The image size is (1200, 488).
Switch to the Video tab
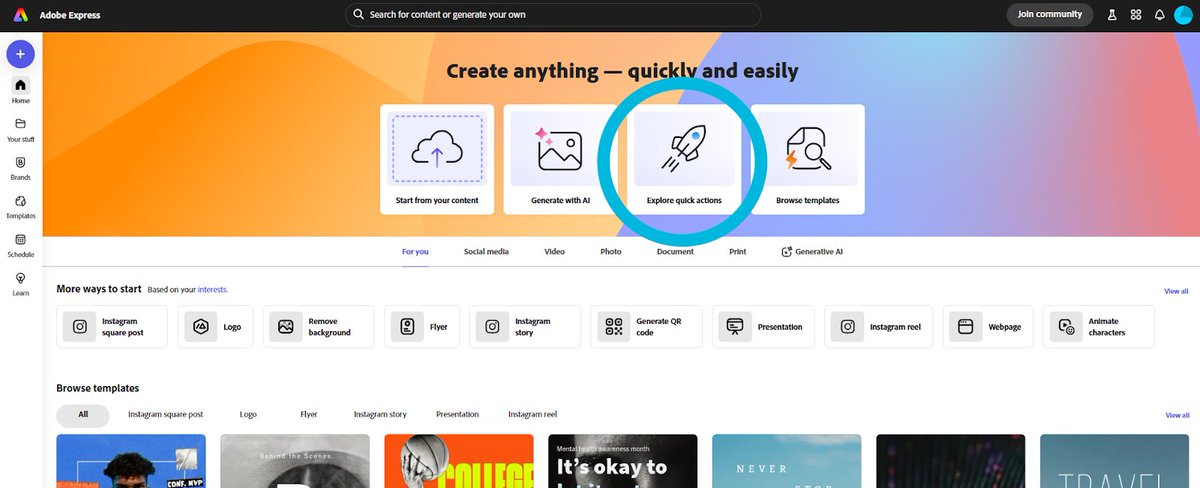click(554, 252)
